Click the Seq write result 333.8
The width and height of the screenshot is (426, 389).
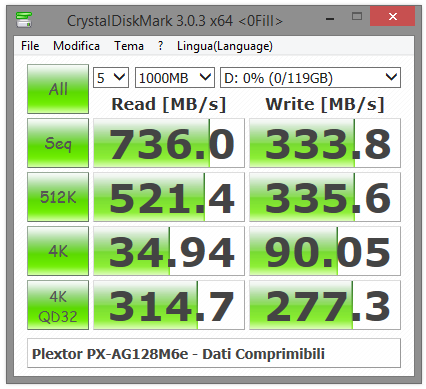pyautogui.click(x=325, y=143)
